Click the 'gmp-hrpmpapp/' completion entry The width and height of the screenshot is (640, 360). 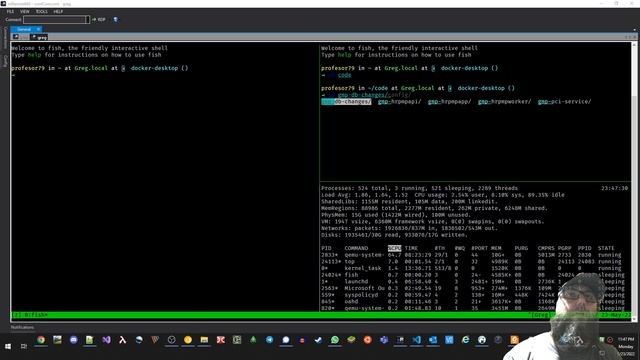click(x=449, y=102)
